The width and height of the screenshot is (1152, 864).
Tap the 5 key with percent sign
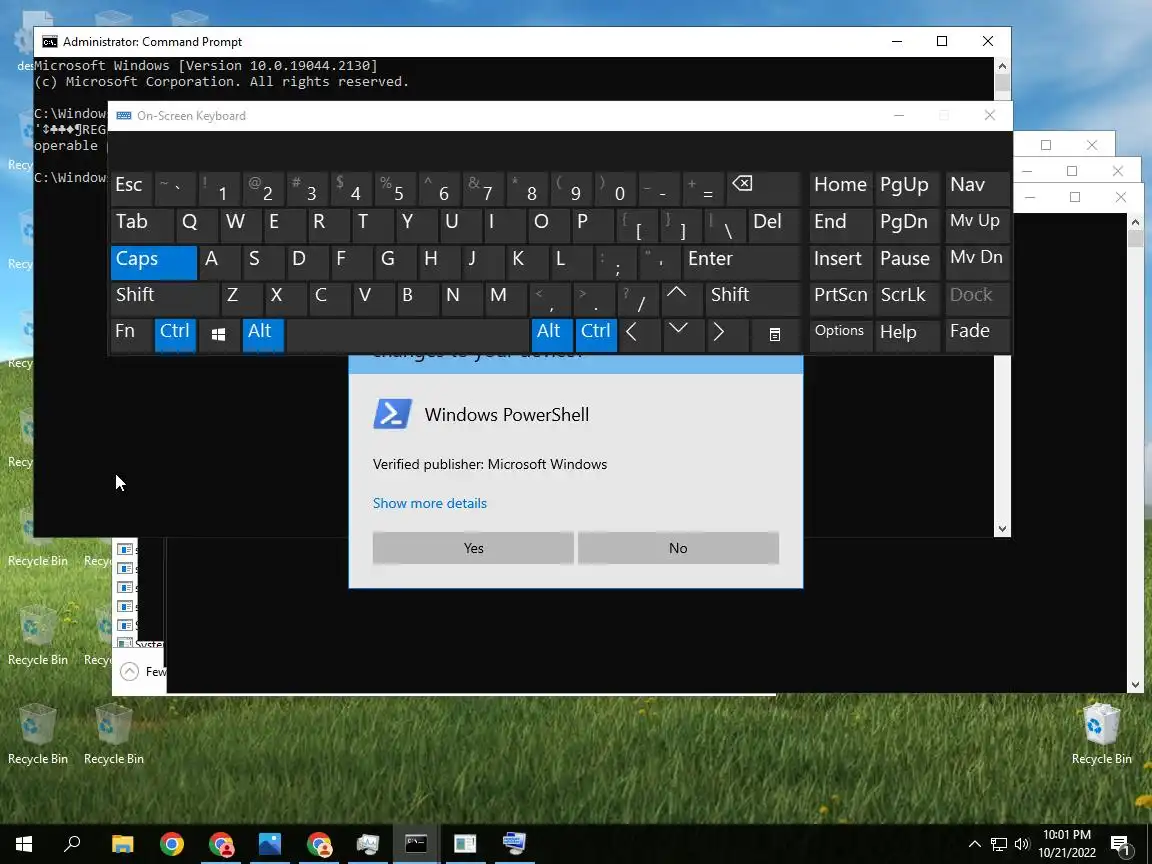coord(395,189)
